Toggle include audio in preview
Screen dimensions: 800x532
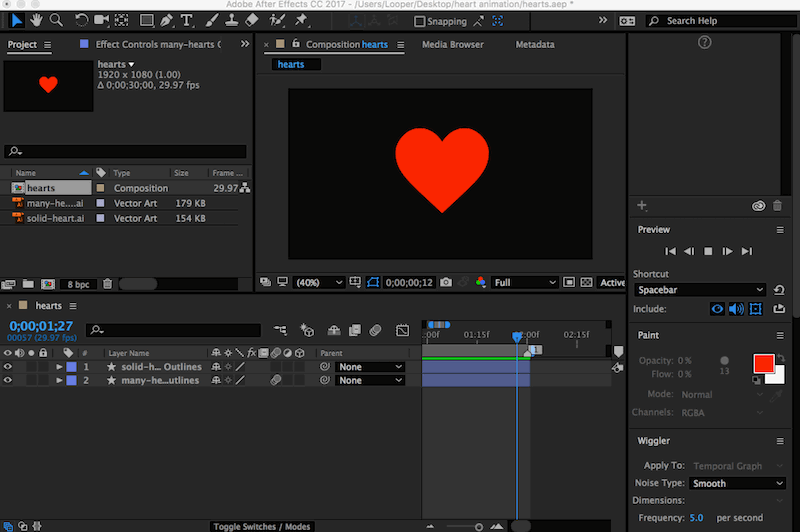[x=736, y=309]
